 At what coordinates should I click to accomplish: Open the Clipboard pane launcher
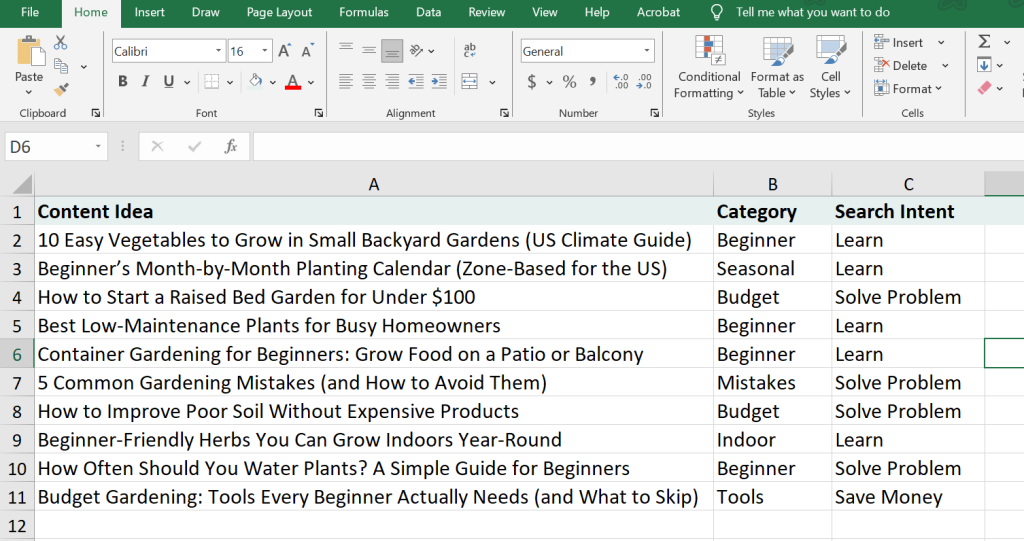96,113
